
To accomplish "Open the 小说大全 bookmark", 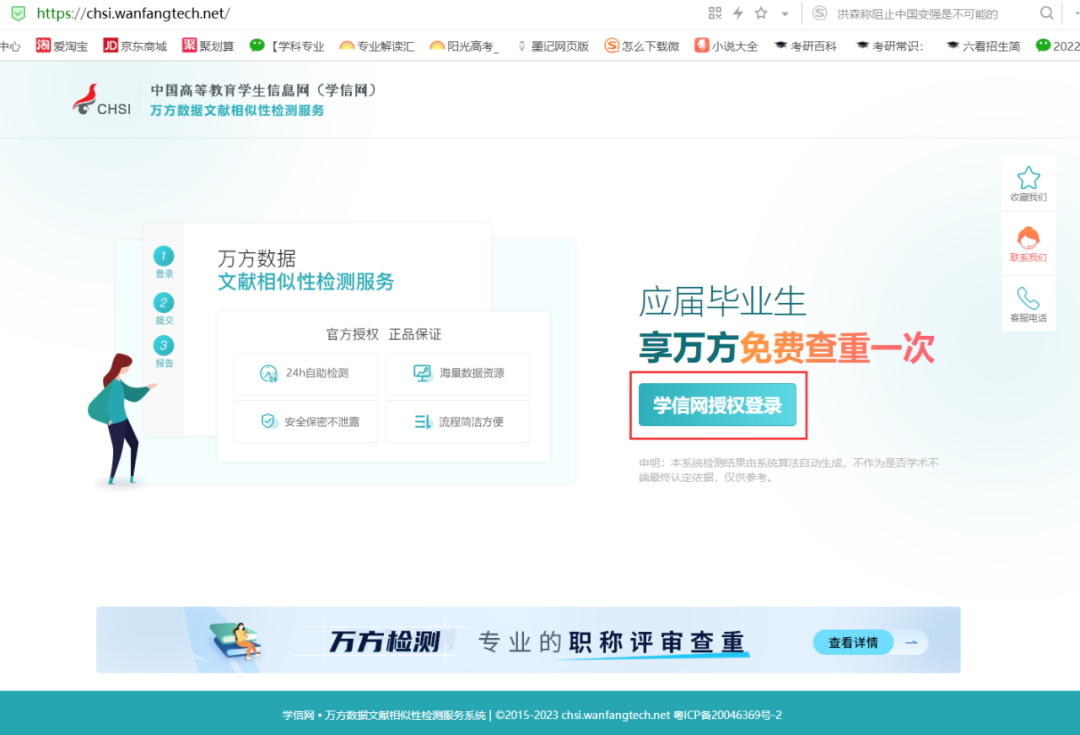I will pos(726,46).
